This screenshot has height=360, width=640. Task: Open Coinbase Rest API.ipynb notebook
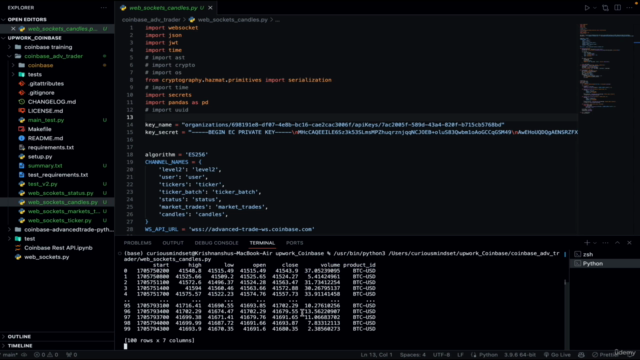[58, 248]
